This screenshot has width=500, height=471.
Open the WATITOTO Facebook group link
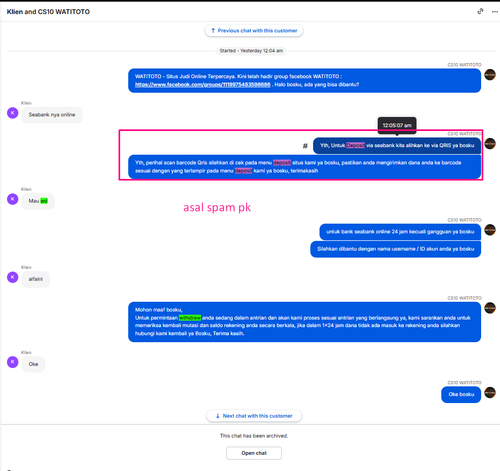tap(203, 84)
